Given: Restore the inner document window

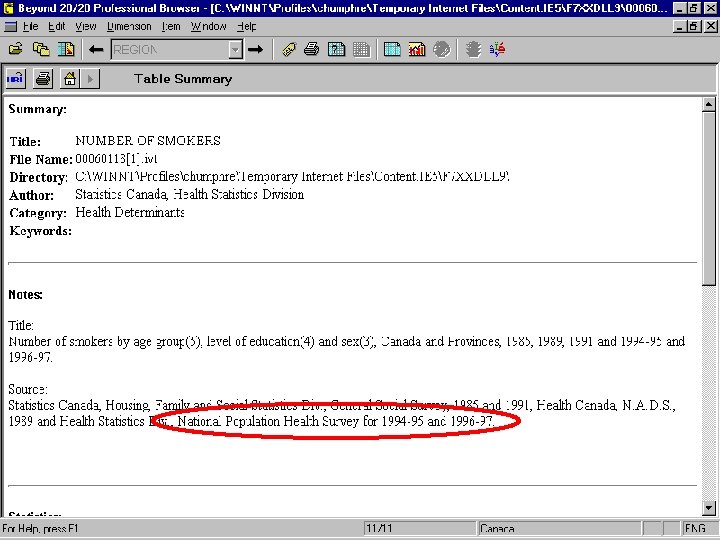Looking at the screenshot, I should (694, 27).
